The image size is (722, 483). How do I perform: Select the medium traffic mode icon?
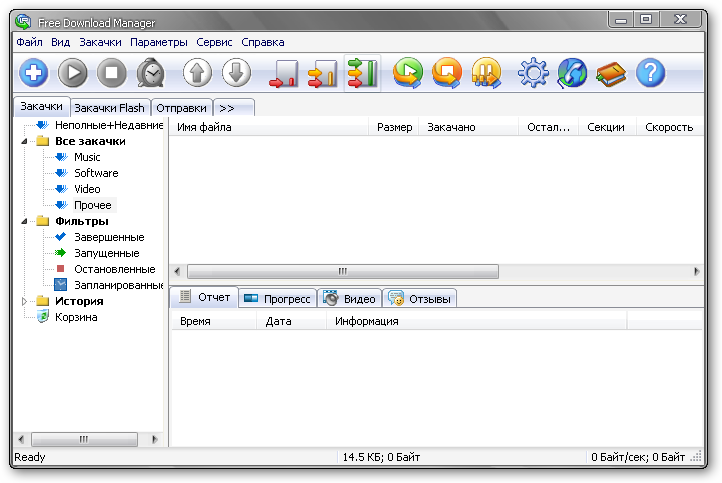pyautogui.click(x=322, y=73)
